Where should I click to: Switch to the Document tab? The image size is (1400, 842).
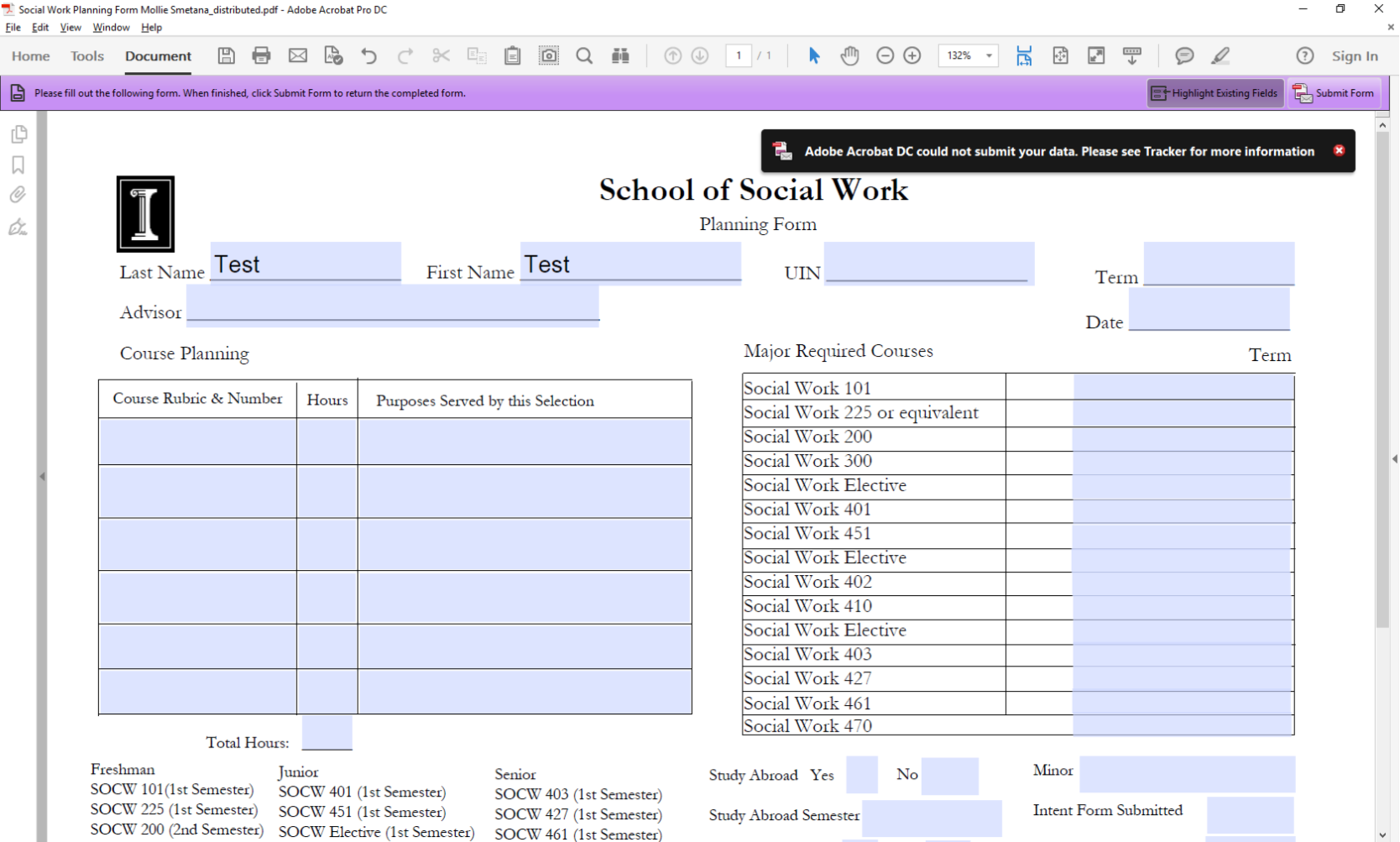(x=159, y=56)
